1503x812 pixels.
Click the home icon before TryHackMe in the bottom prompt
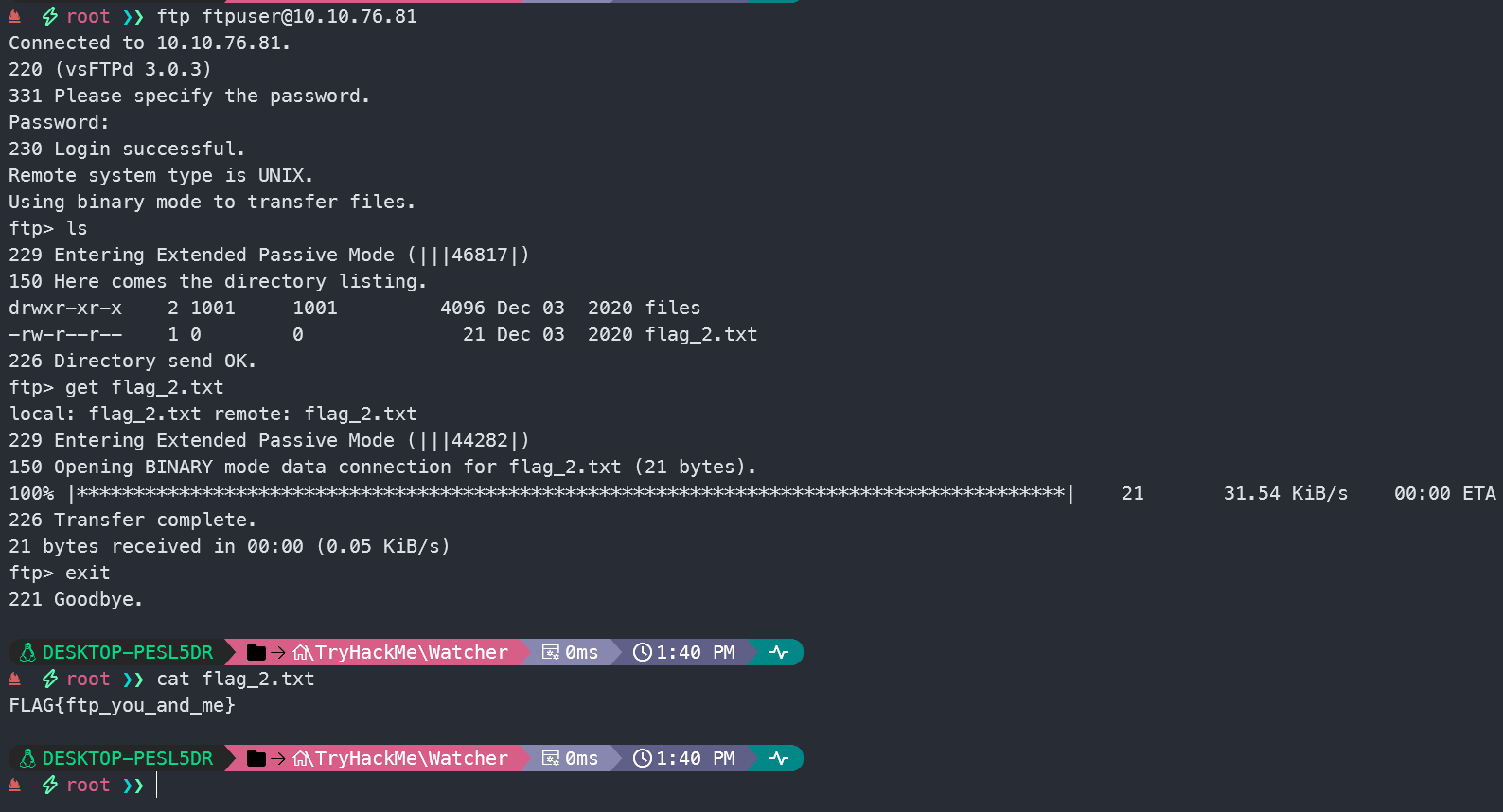302,758
